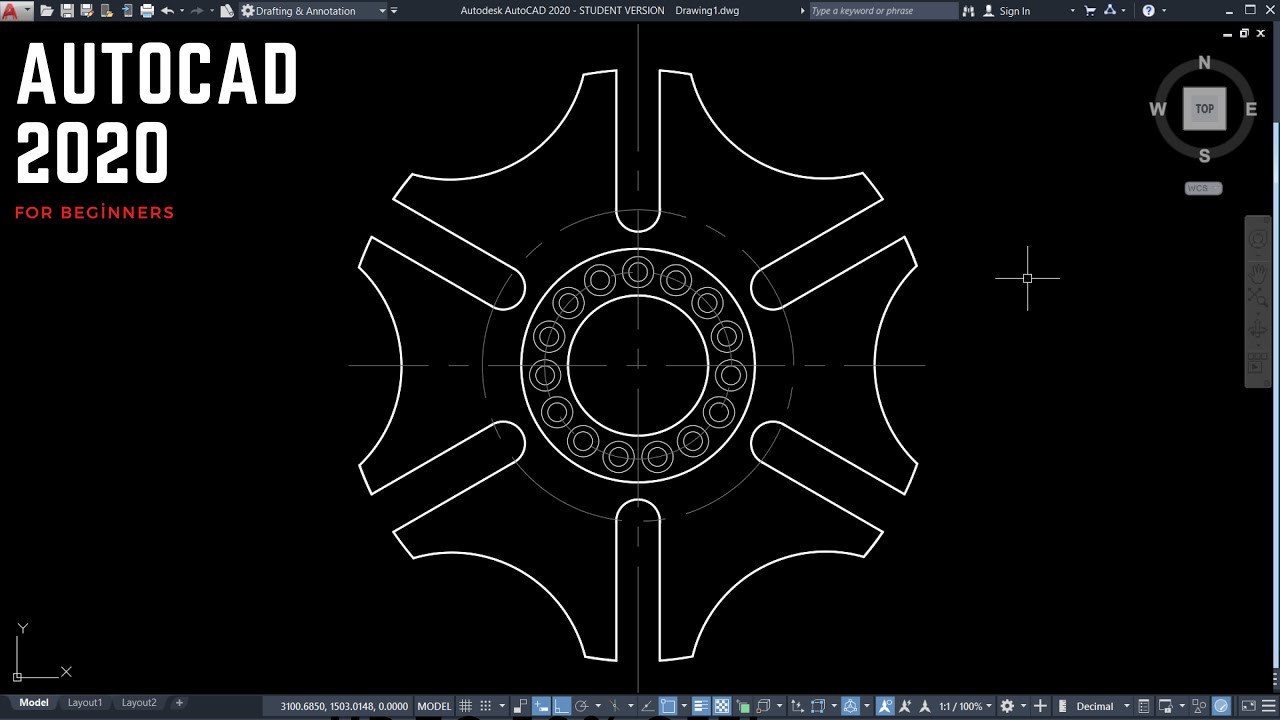Click the annotation monitor plus icon
The height and width of the screenshot is (720, 1280).
click(1040, 706)
